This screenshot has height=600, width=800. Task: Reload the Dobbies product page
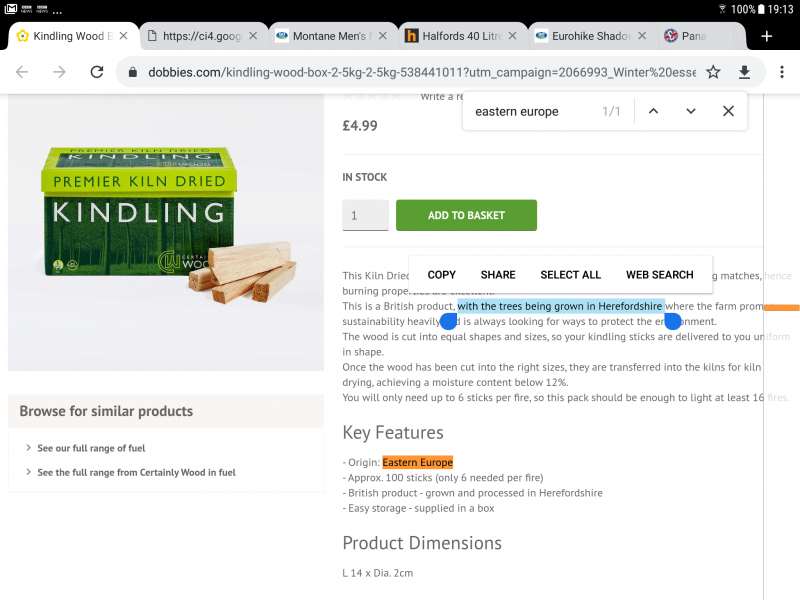point(96,72)
